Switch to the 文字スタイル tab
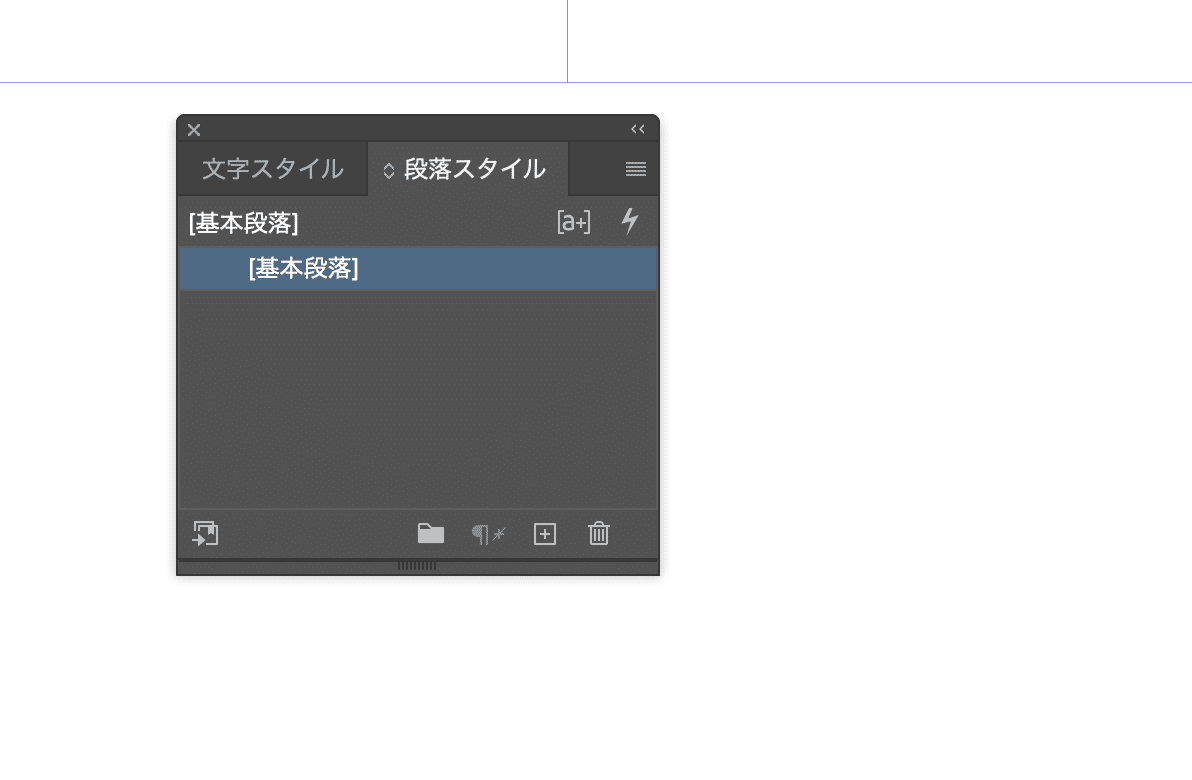Image resolution: width=1192 pixels, height=780 pixels. pyautogui.click(x=272, y=169)
